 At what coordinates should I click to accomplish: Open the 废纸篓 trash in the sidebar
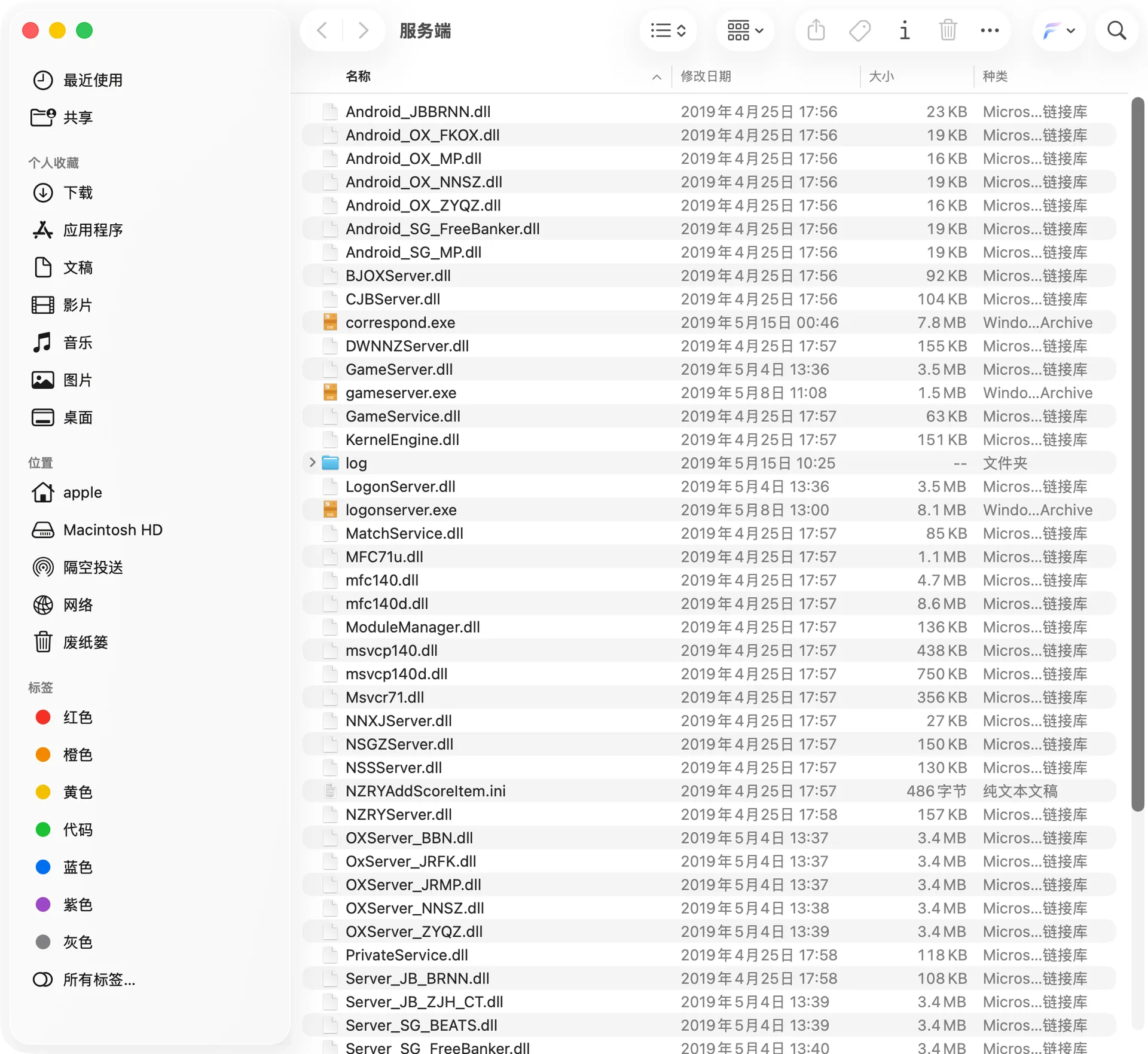click(x=70, y=643)
